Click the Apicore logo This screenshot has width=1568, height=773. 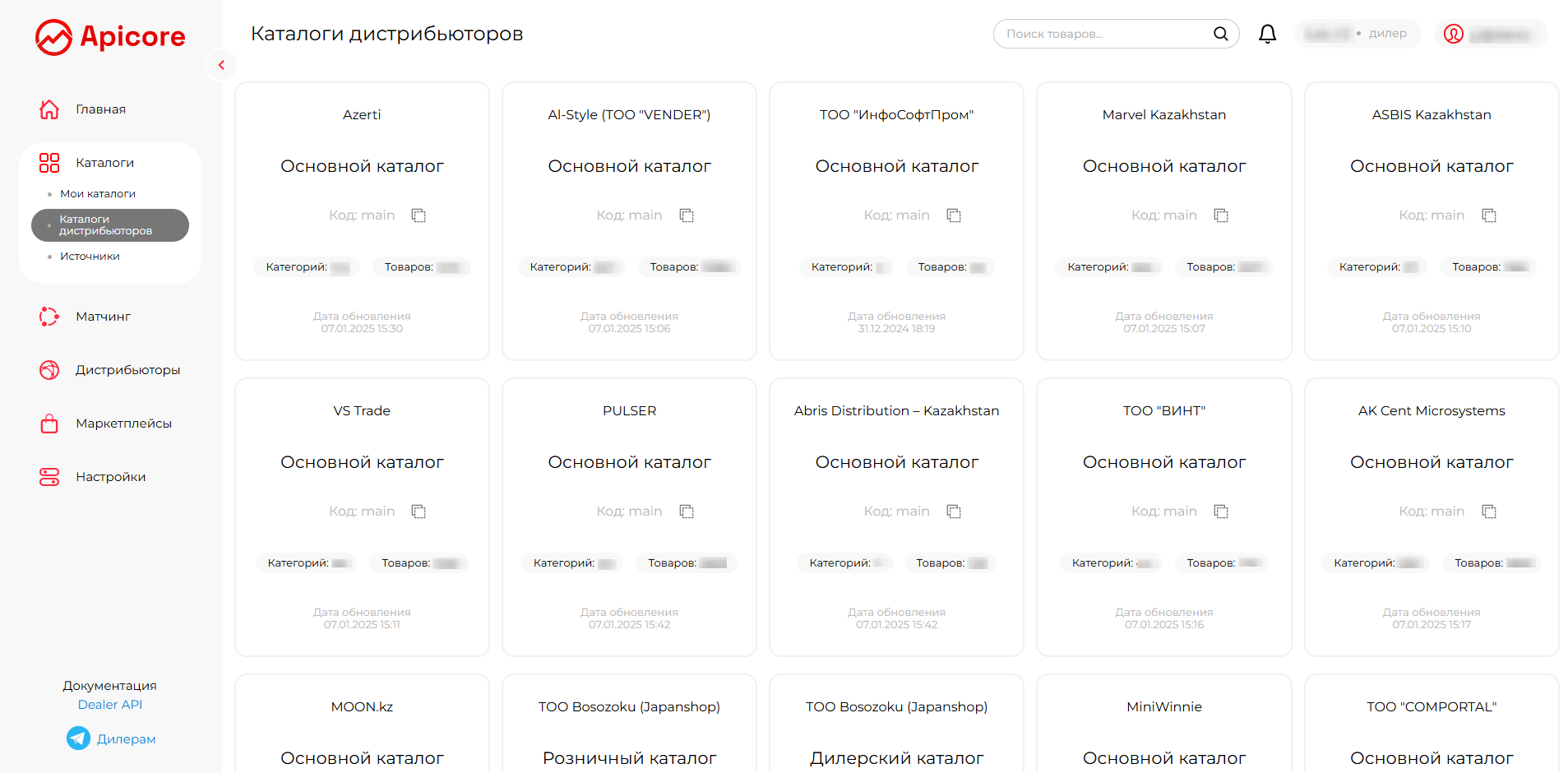pos(110,37)
